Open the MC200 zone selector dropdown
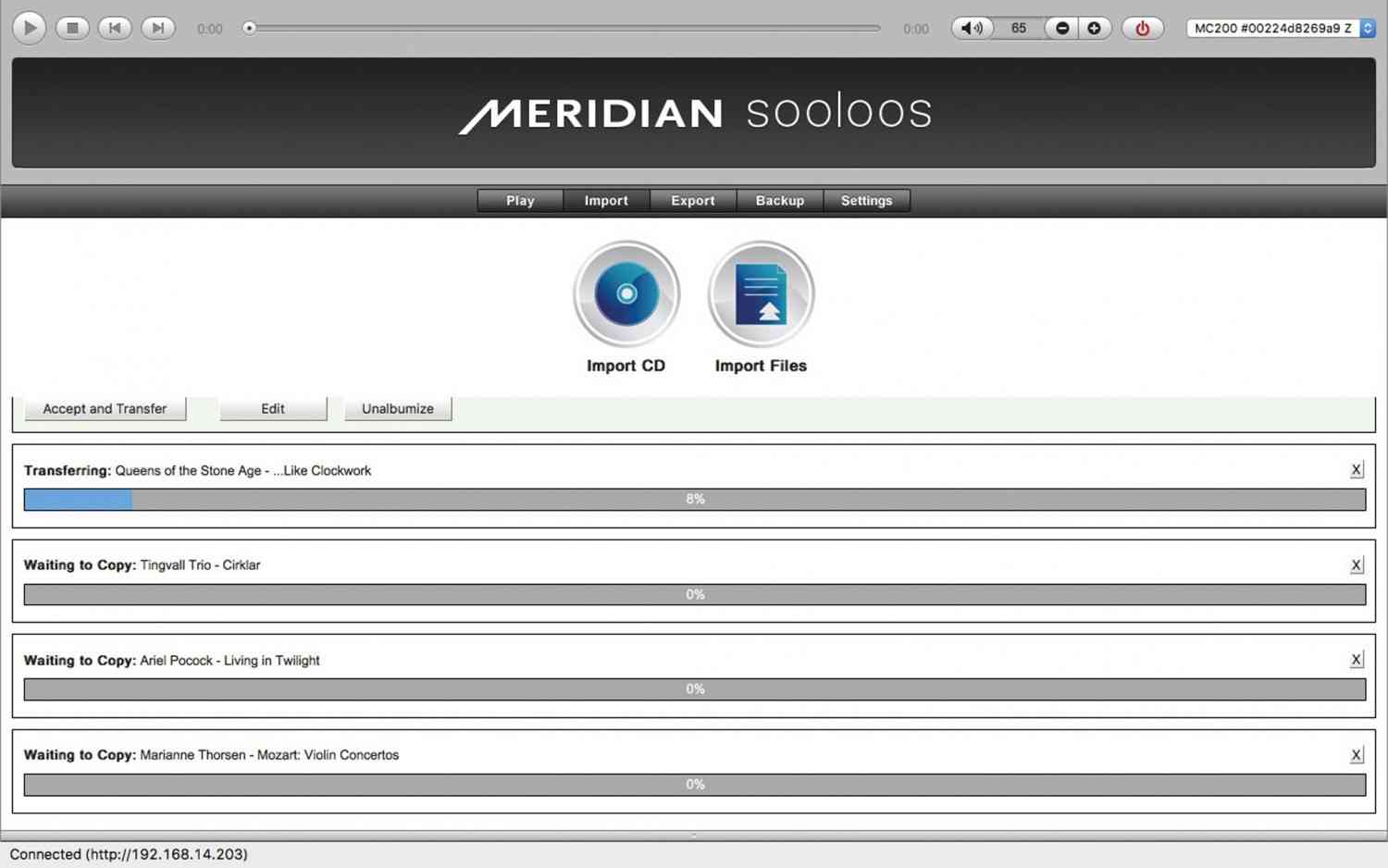Image resolution: width=1388 pixels, height=868 pixels. [x=1281, y=28]
